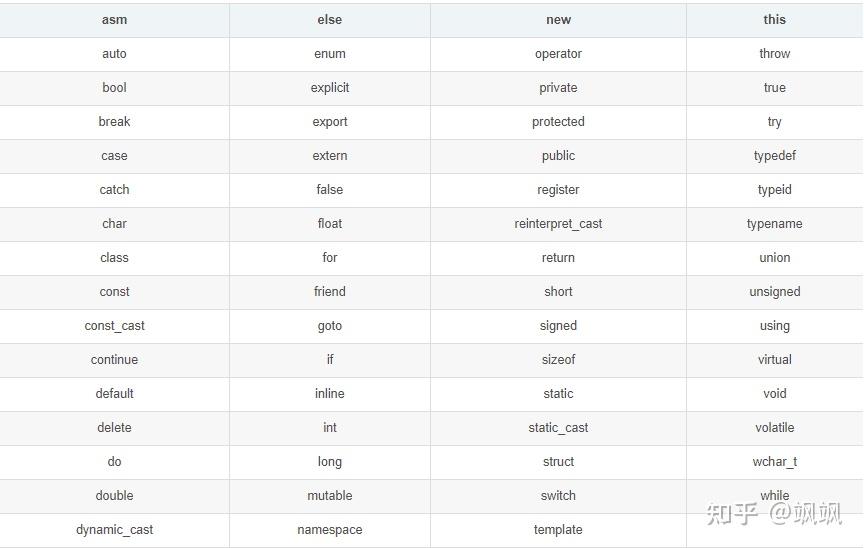Select the "this" header cell

pyautogui.click(x=774, y=19)
